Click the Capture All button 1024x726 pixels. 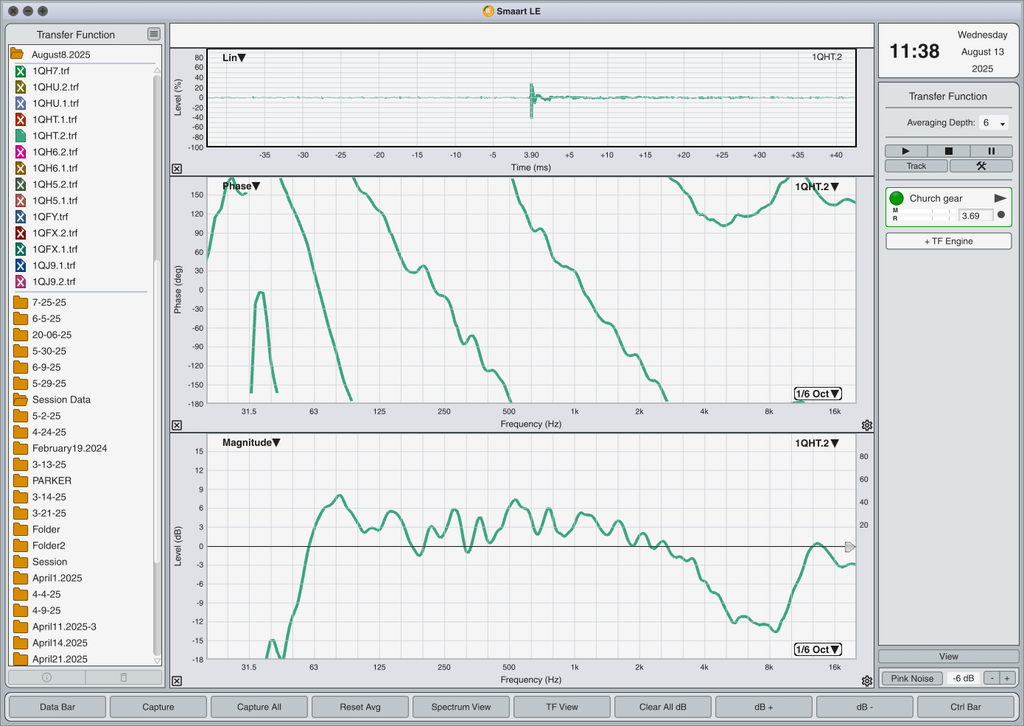pyautogui.click(x=259, y=706)
